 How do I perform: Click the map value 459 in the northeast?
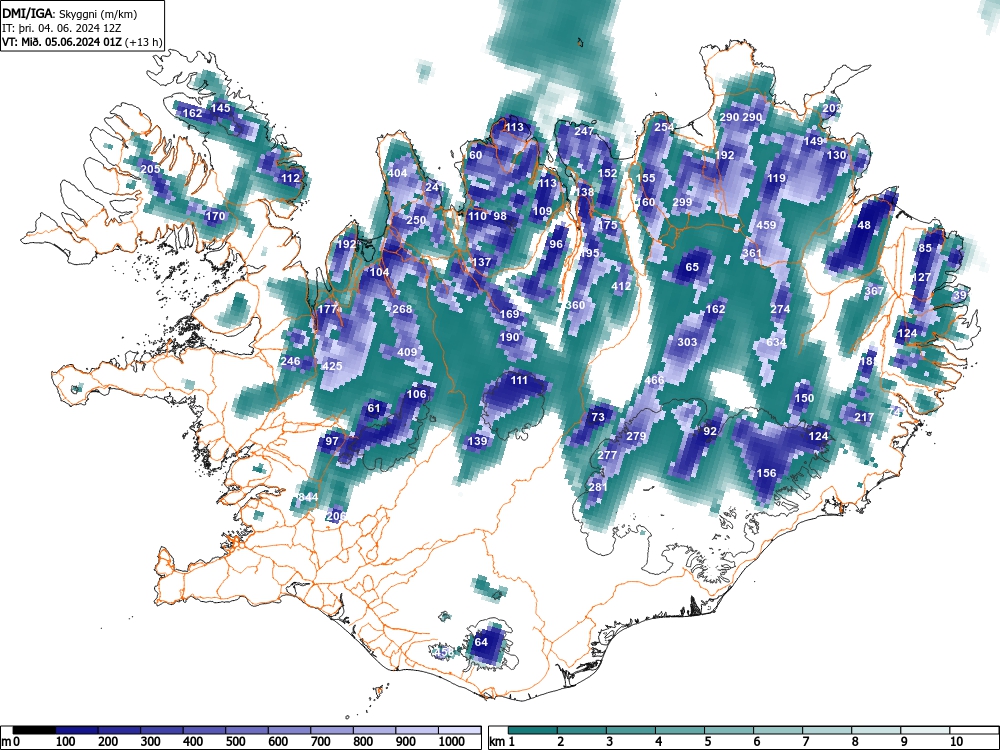point(766,225)
